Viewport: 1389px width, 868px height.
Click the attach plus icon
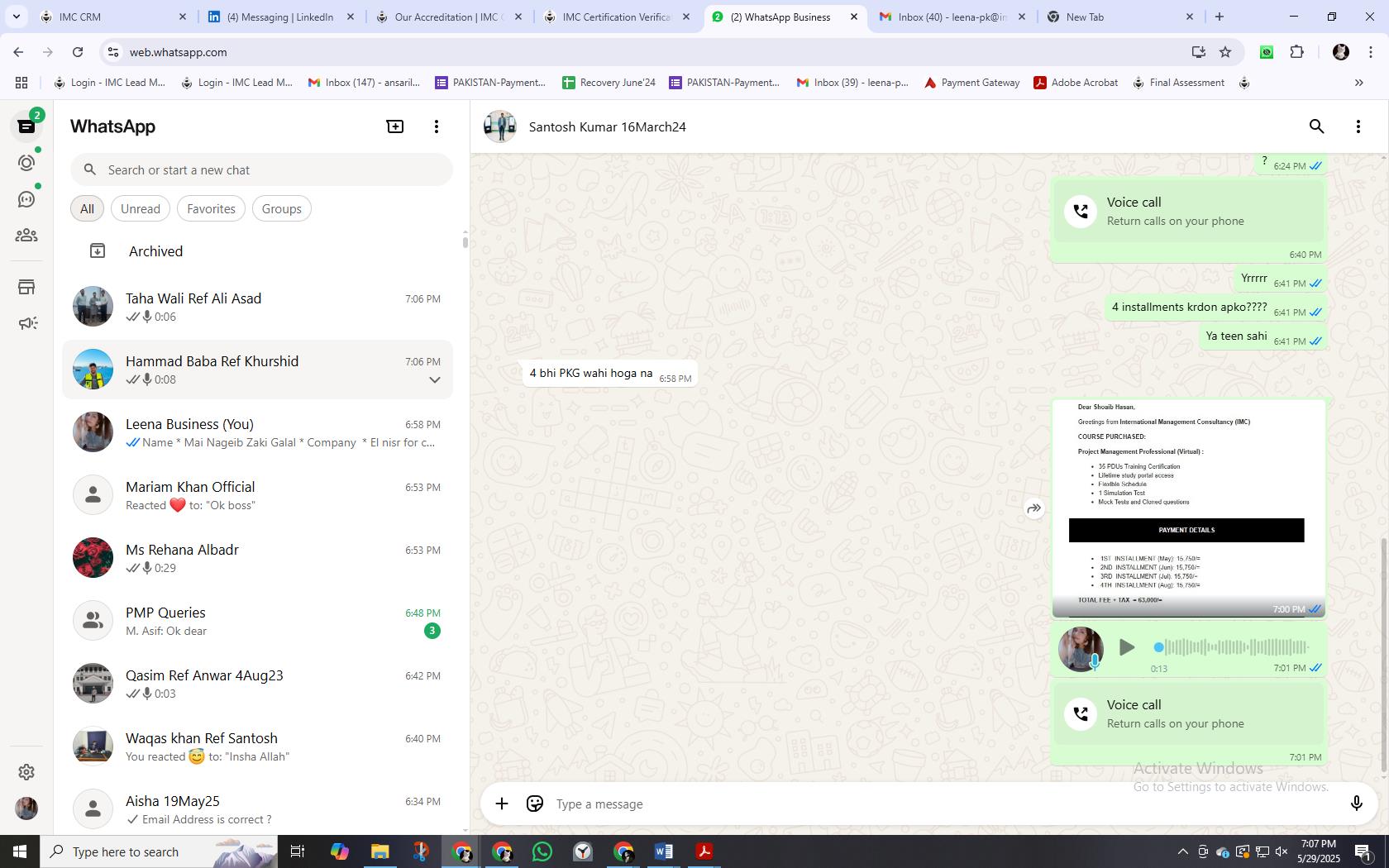click(502, 804)
